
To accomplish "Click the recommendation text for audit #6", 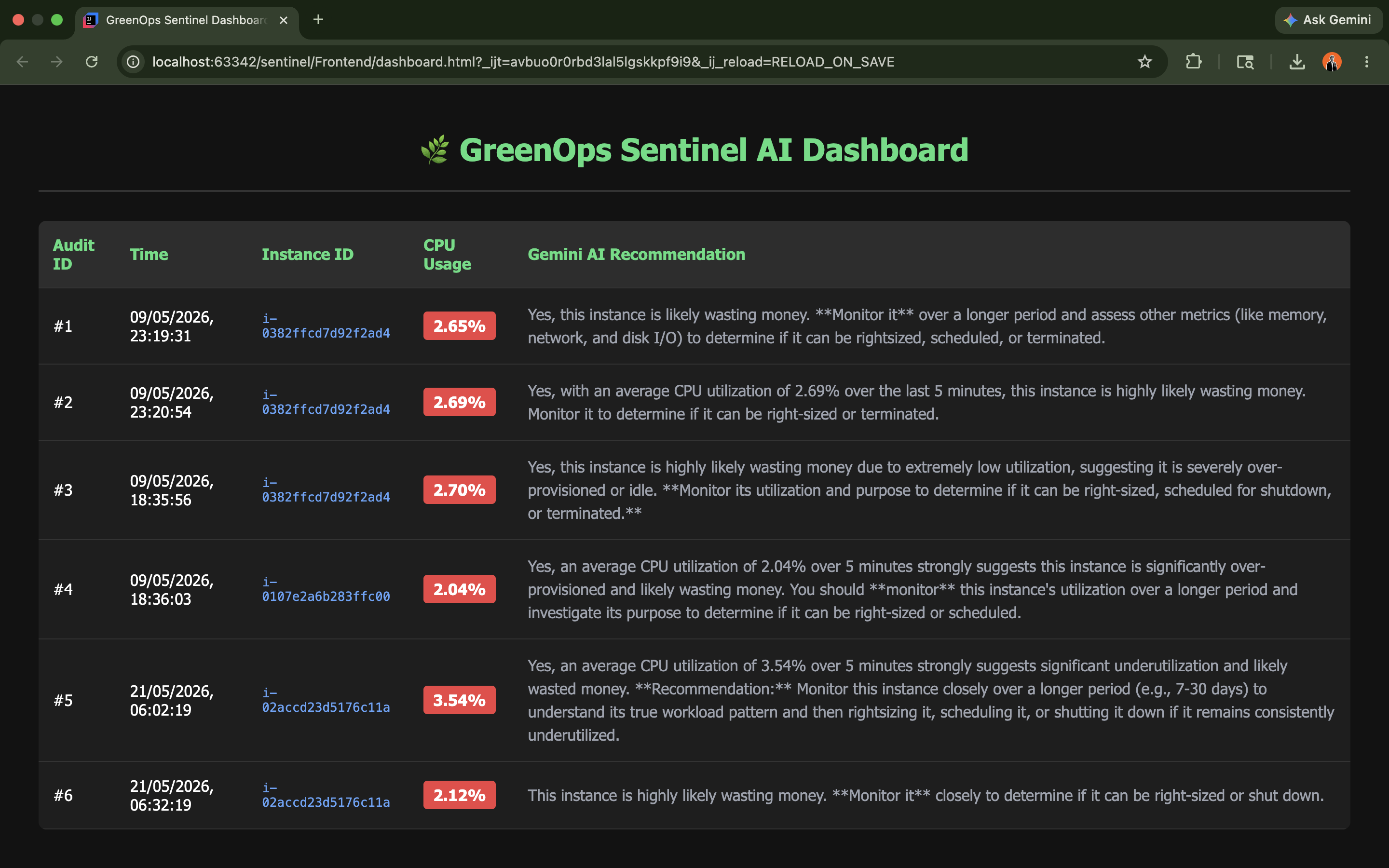I will click(926, 795).
